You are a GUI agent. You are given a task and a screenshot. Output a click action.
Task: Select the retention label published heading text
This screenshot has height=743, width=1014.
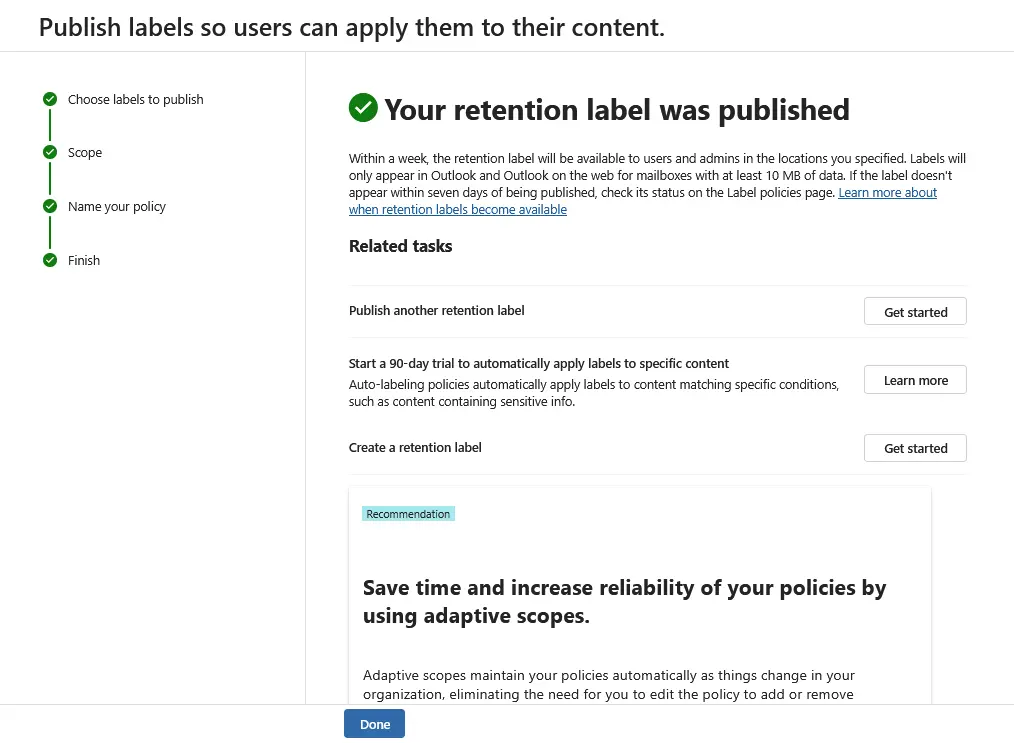point(615,110)
